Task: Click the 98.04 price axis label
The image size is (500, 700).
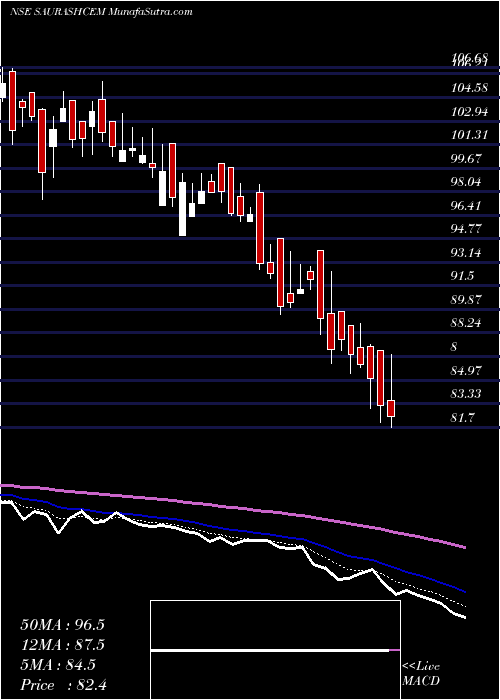Action: 467,183
